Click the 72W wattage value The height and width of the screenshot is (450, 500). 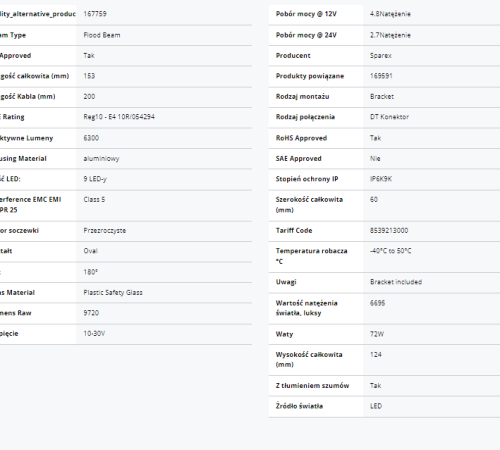pos(377,334)
